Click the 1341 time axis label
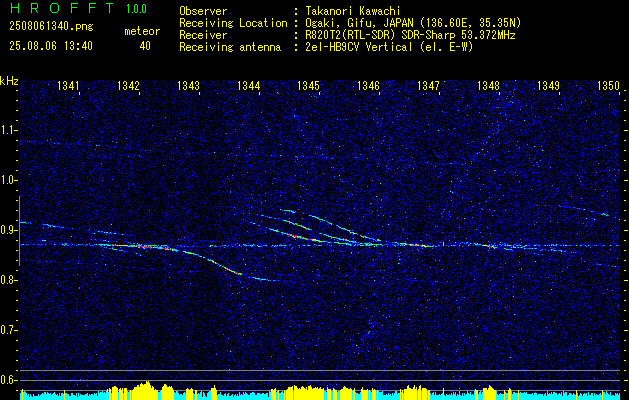Screen dimensions: 629x400 coord(68,86)
